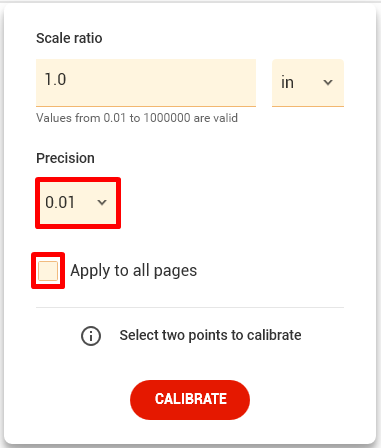This screenshot has width=381, height=448.
Task: Click the Apply to all pages label text
Action: (134, 270)
